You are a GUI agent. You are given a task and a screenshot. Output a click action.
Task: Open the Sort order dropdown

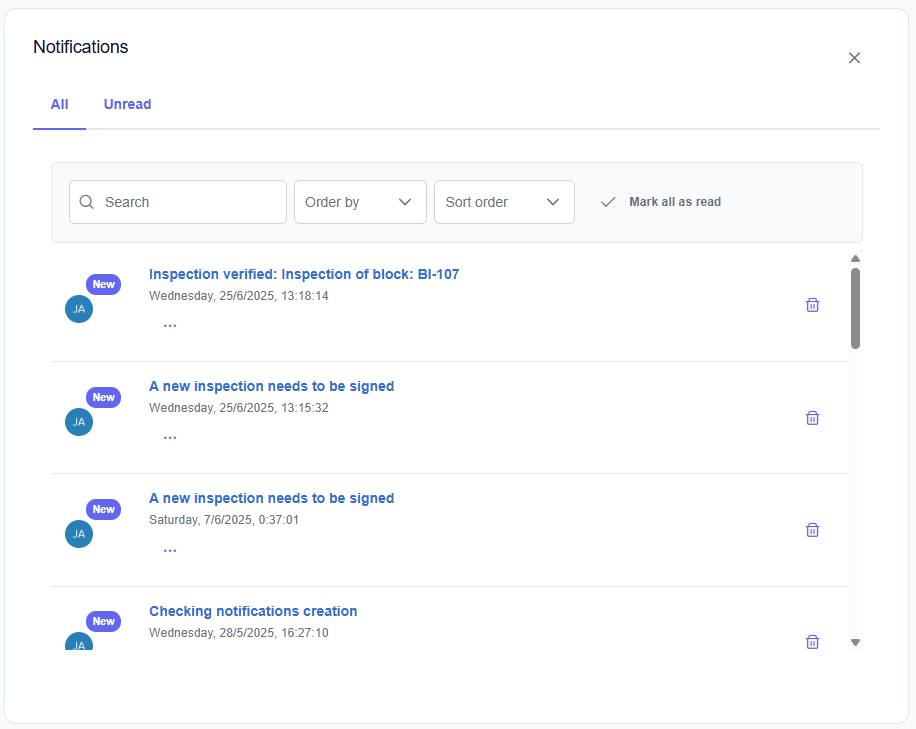pyautogui.click(x=504, y=202)
